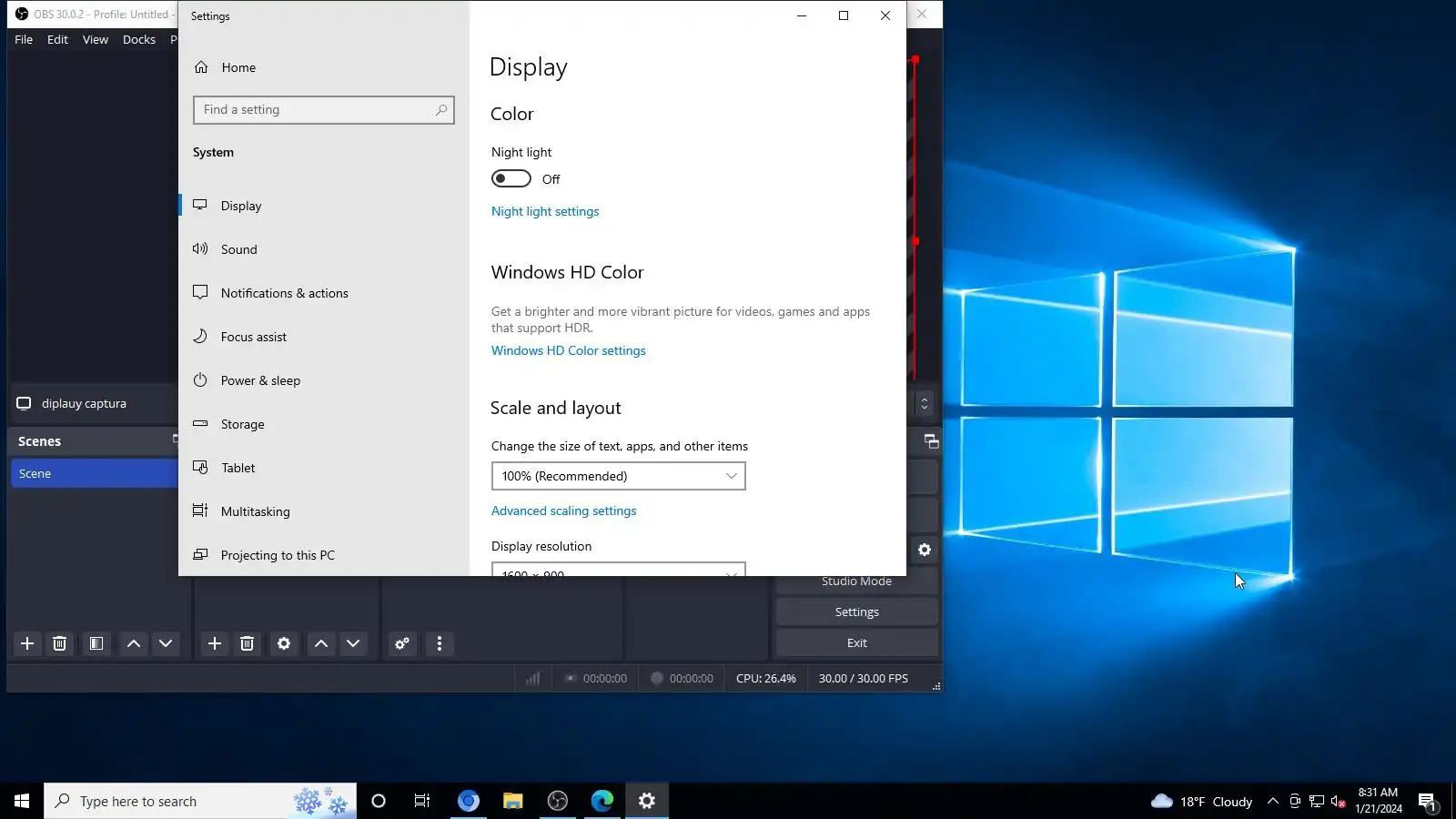Go to Settings Home
The height and width of the screenshot is (819, 1456).
(x=238, y=67)
